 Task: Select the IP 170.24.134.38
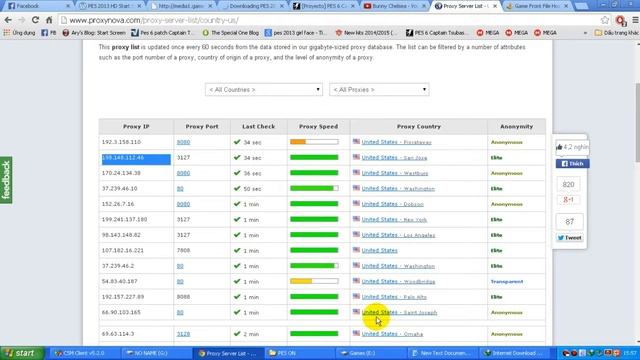pyautogui.click(x=121, y=173)
